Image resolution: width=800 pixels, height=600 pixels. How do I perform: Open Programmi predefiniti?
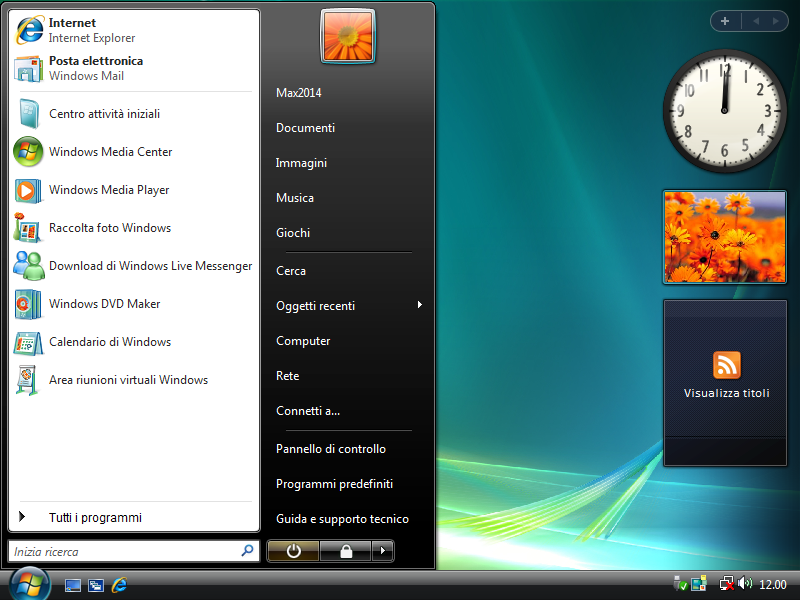click(x=334, y=484)
